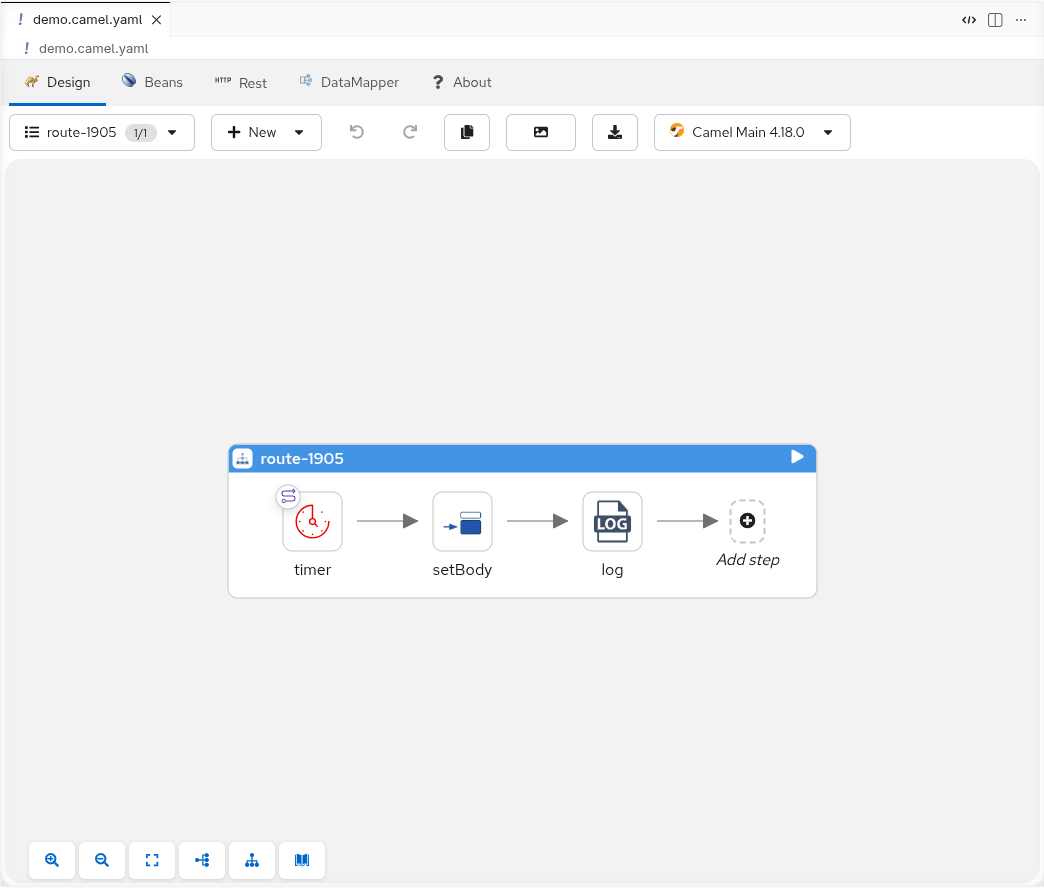1044x888 pixels.
Task: Open the setBody step configuration
Action: click(462, 520)
